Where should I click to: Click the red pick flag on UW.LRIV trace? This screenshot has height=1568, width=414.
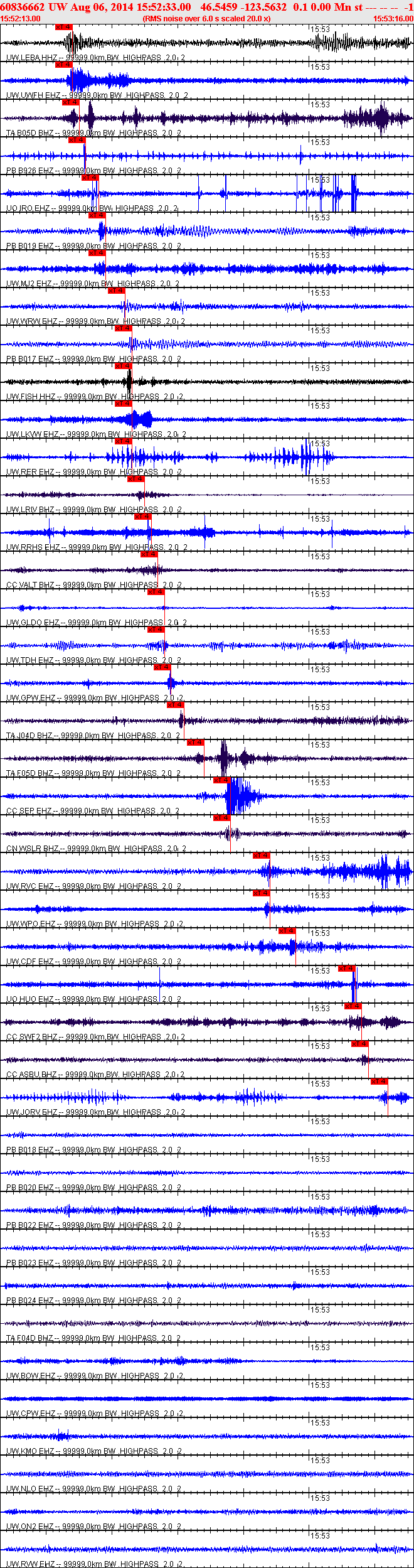point(135,479)
